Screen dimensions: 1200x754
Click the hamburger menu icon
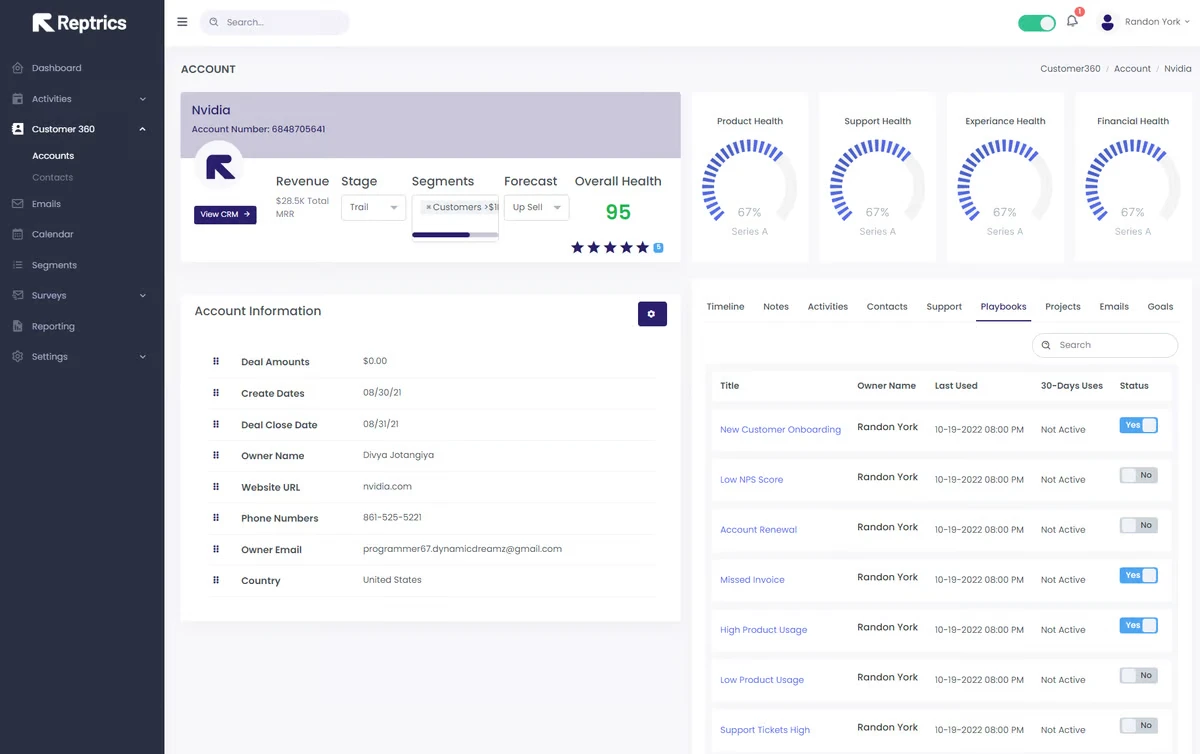click(182, 22)
